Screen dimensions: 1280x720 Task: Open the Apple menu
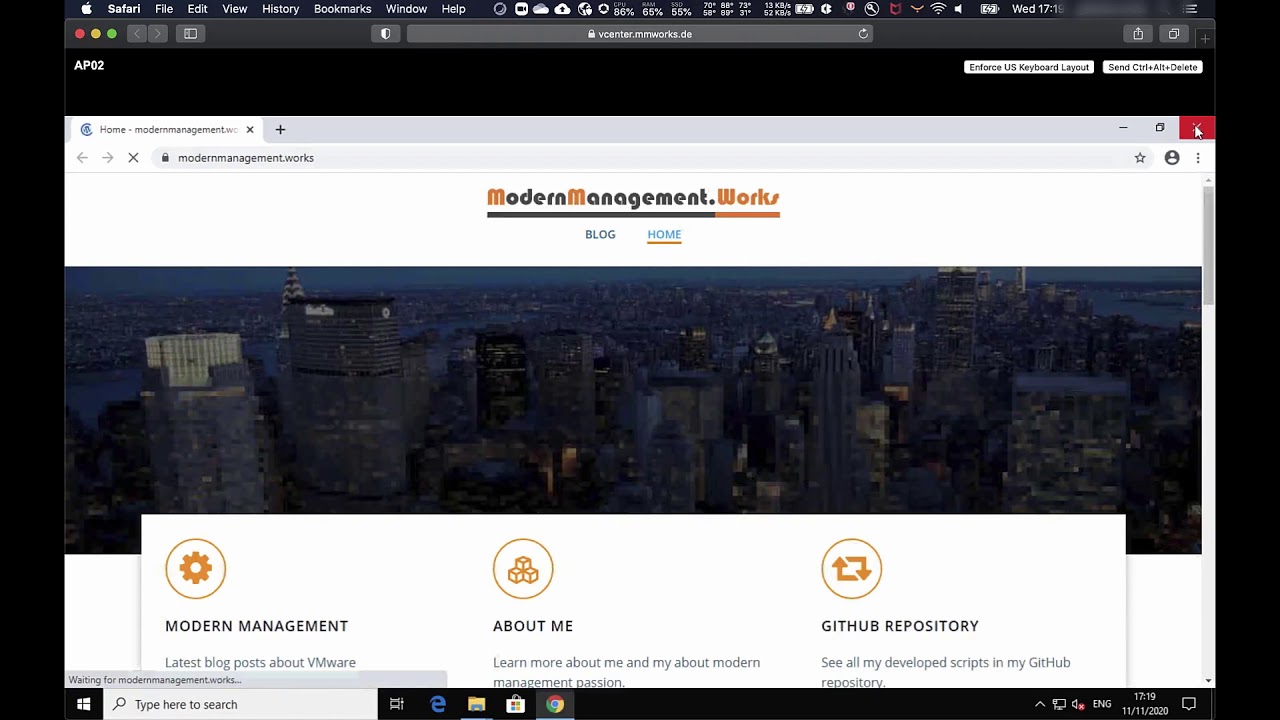click(x=87, y=9)
